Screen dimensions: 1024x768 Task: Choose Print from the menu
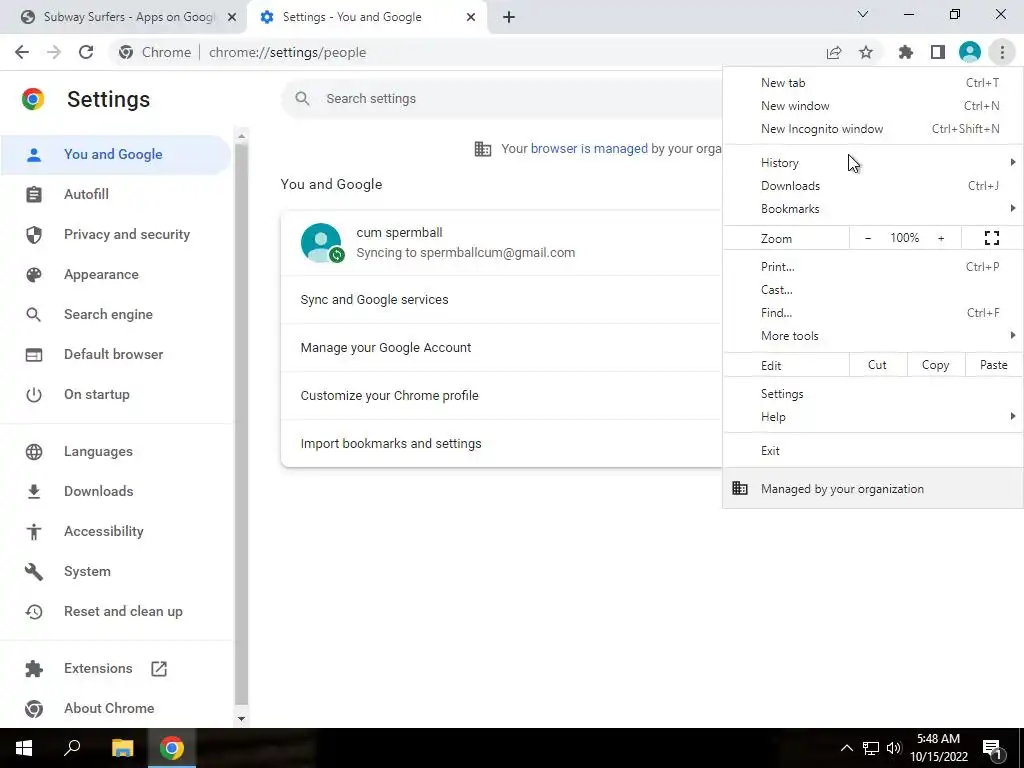coord(872,266)
